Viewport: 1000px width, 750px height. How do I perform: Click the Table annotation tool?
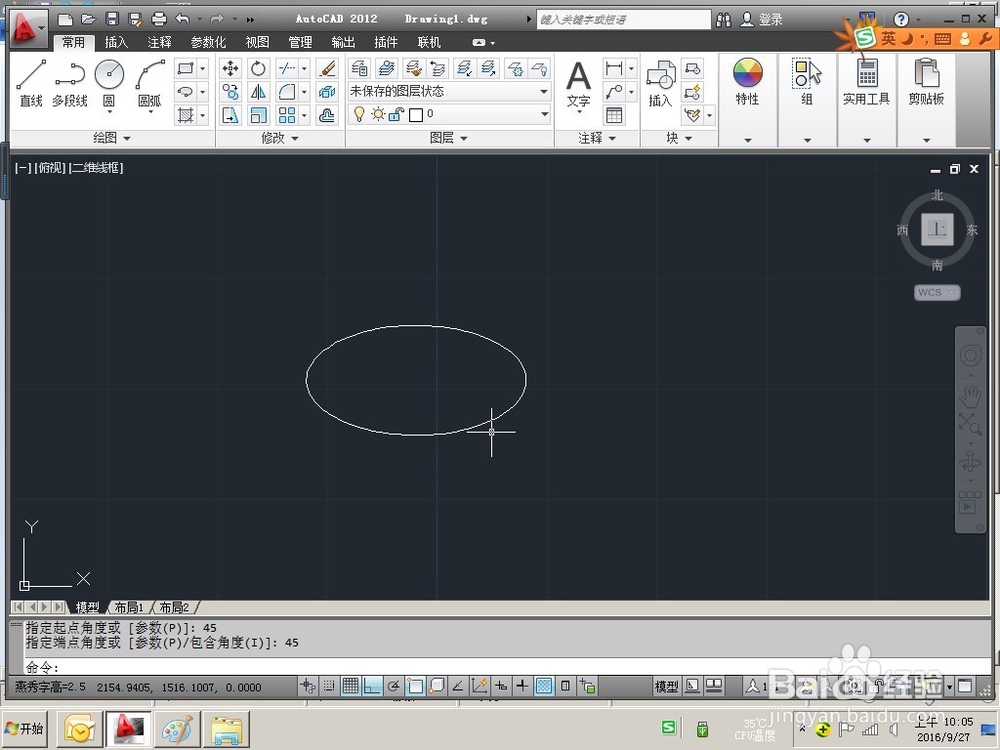[614, 115]
